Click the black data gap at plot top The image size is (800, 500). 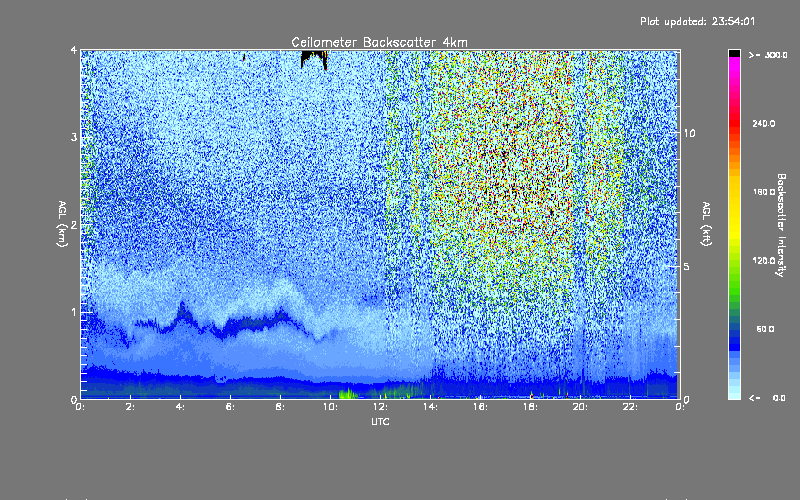pos(314,57)
